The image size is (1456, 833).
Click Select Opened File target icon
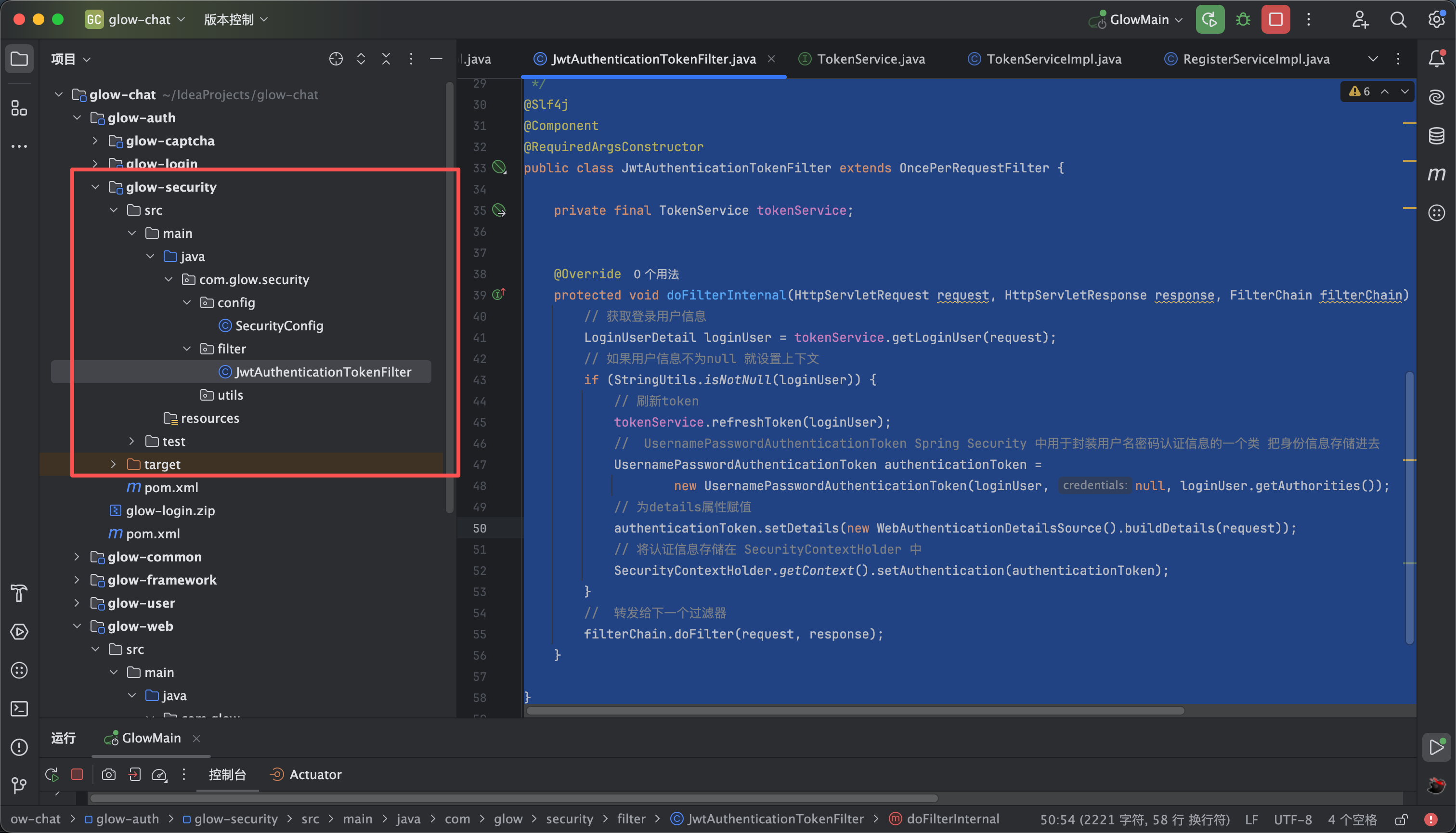[336, 59]
